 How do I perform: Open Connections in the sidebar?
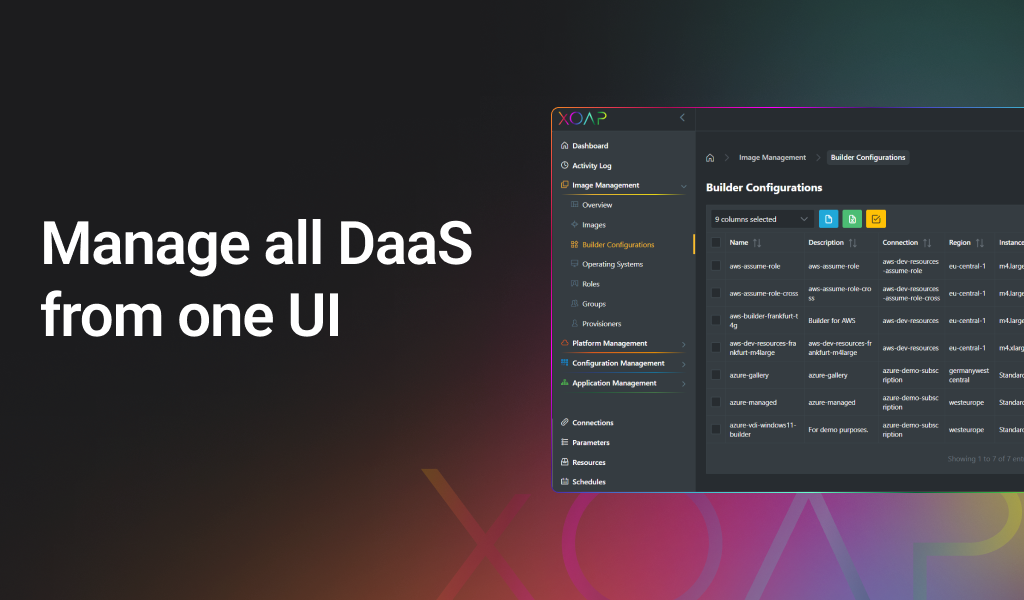(x=592, y=422)
